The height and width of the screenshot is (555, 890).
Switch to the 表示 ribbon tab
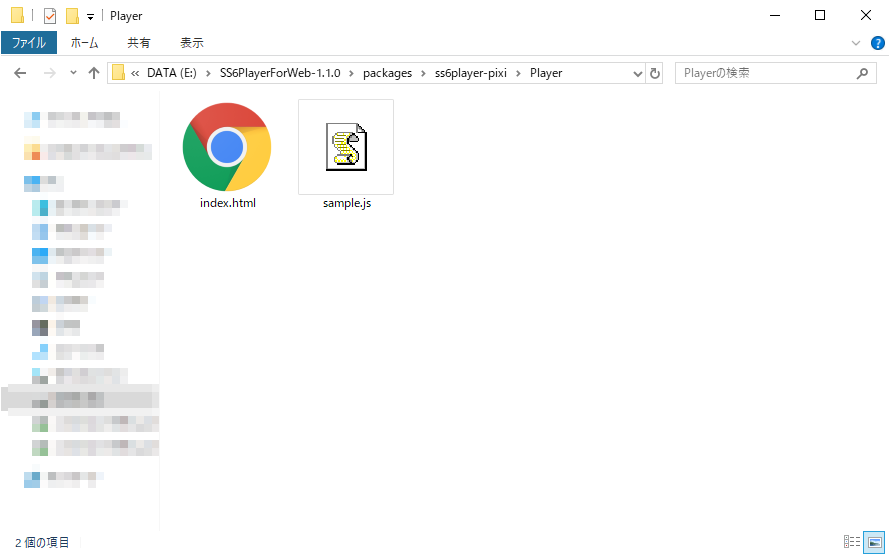point(192,43)
